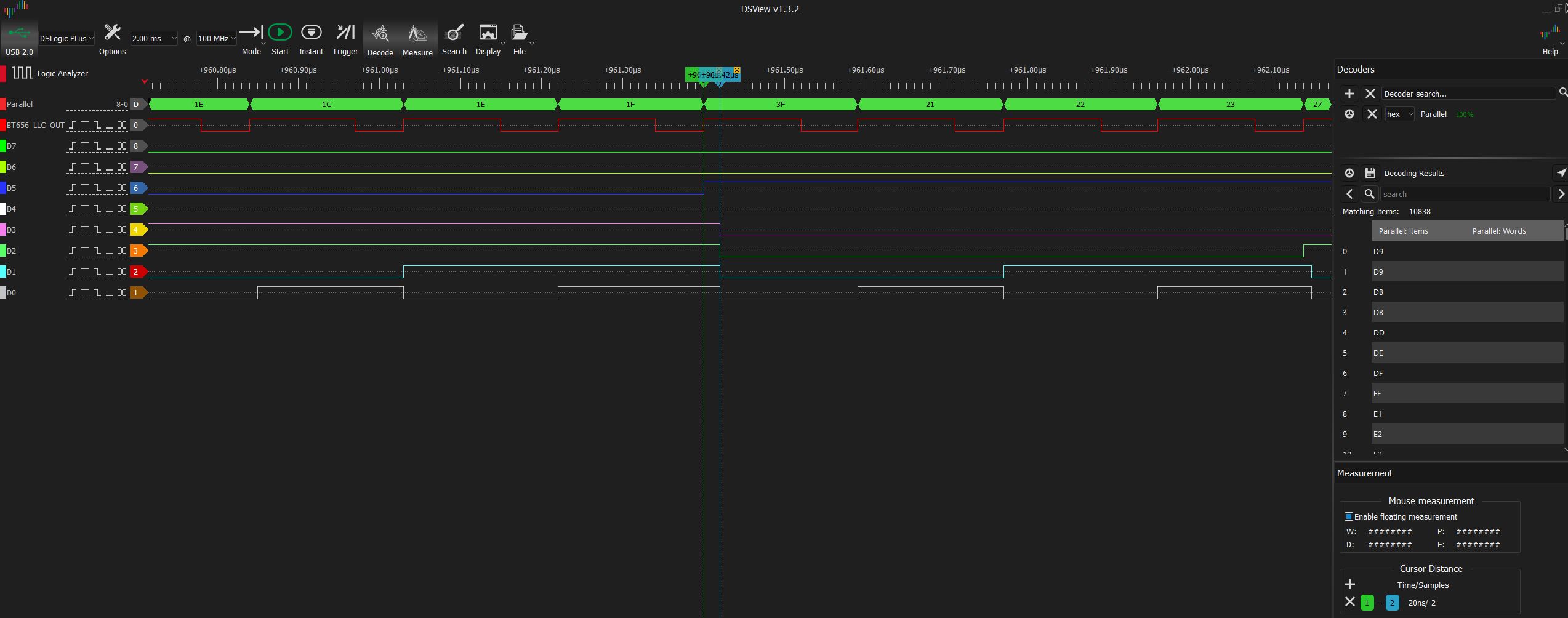Open Parallel decoder settings gear icon
The height and width of the screenshot is (618, 1568).
1349,114
